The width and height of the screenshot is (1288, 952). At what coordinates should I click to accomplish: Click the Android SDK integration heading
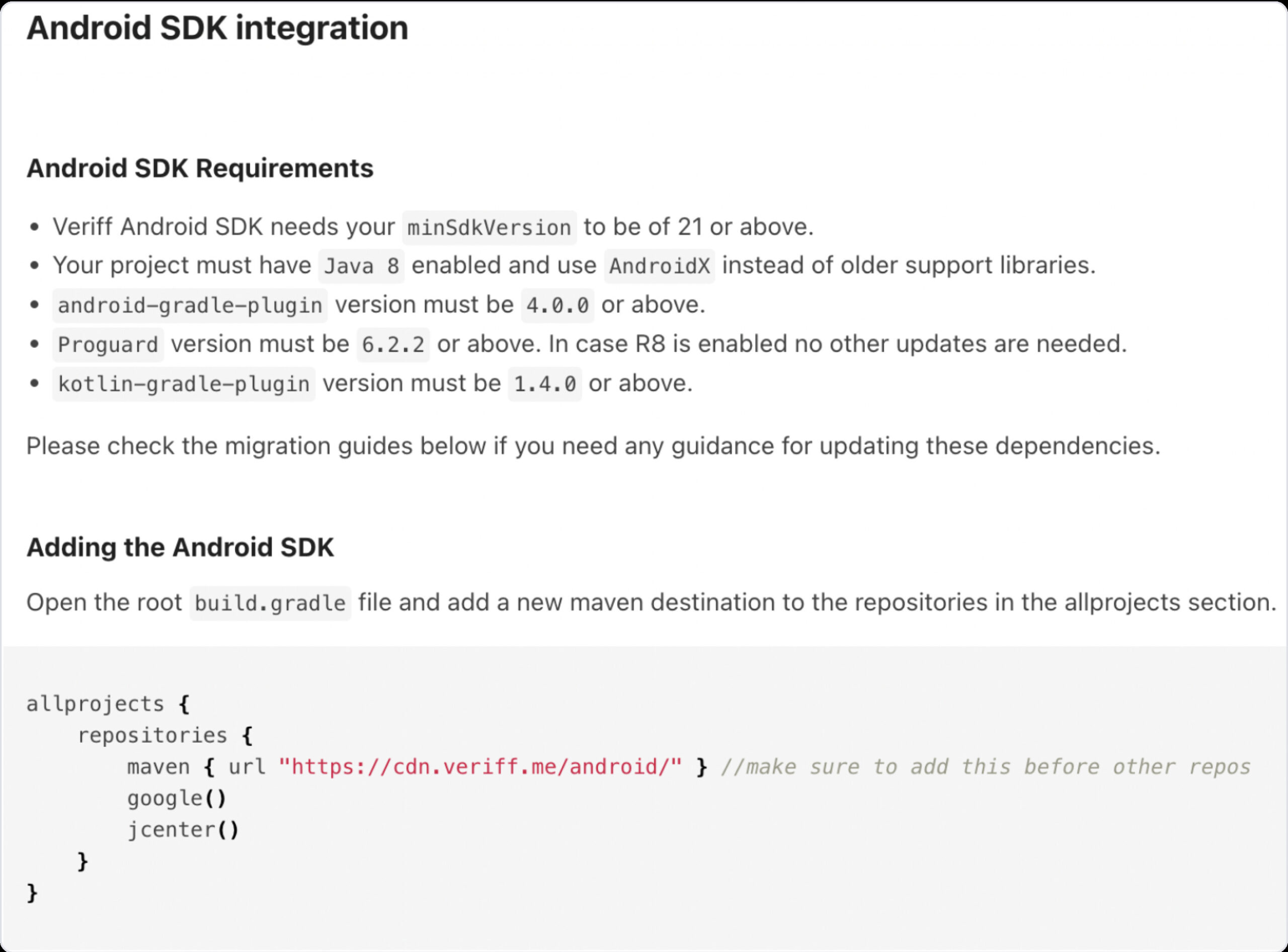[217, 28]
